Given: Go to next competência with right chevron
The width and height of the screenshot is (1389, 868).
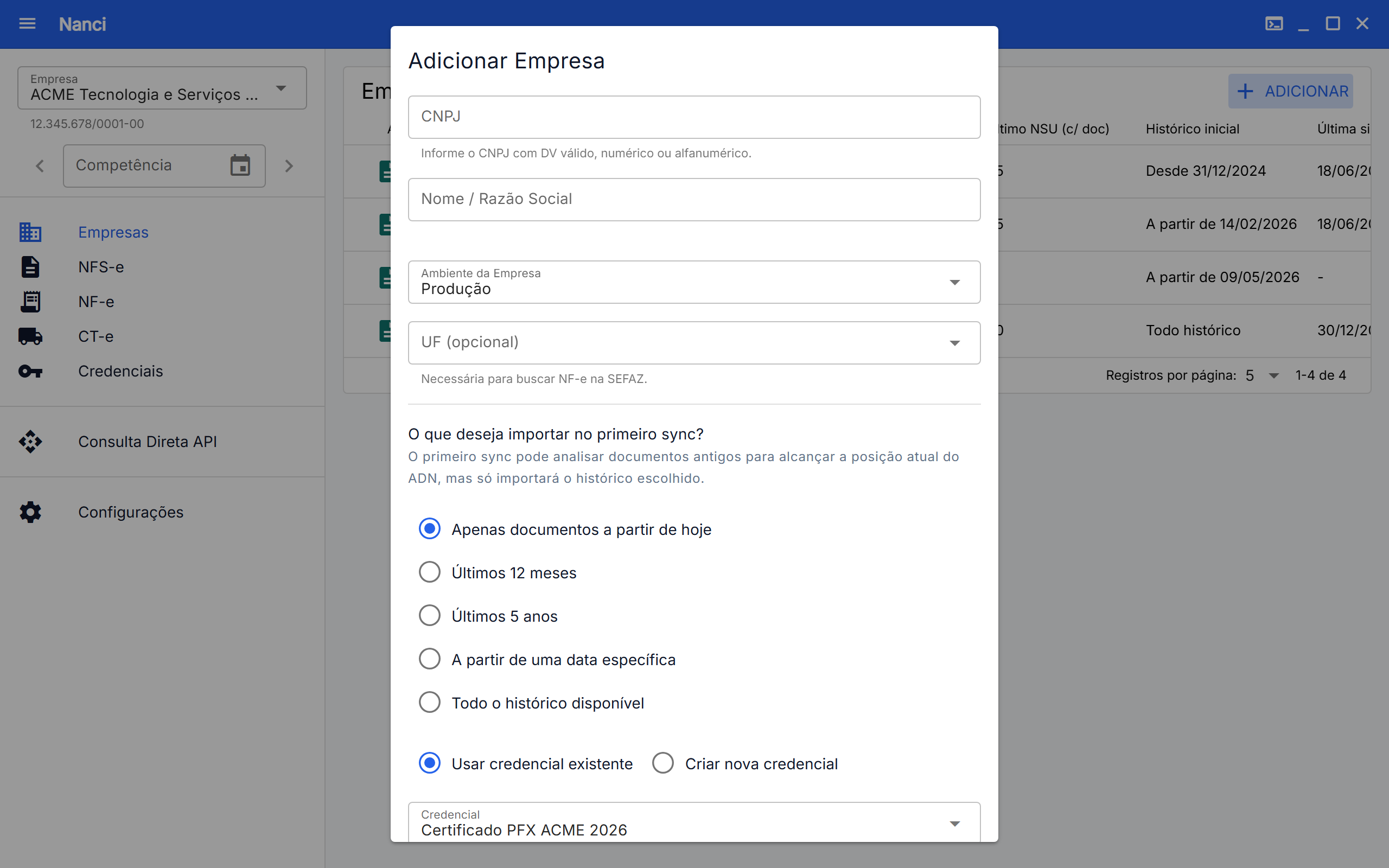Looking at the screenshot, I should tap(289, 166).
